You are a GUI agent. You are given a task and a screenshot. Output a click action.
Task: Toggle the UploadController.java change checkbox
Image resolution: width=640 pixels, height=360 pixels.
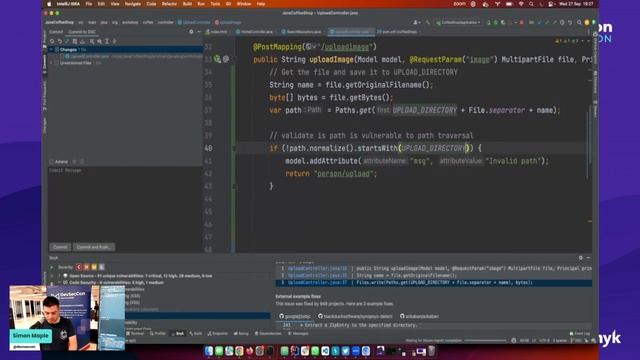click(x=62, y=56)
